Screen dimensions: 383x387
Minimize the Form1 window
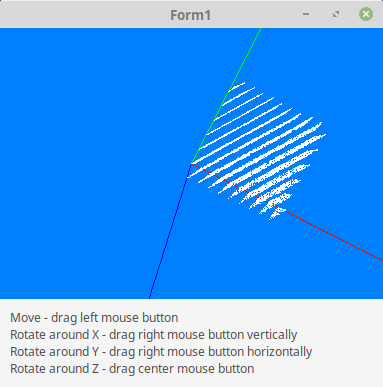(306, 14)
